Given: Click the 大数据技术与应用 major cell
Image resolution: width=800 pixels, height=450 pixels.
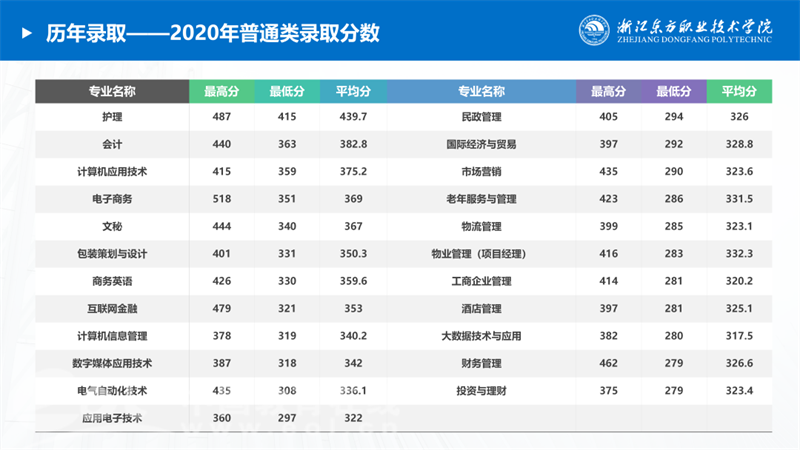Looking at the screenshot, I should pyautogui.click(x=482, y=336).
